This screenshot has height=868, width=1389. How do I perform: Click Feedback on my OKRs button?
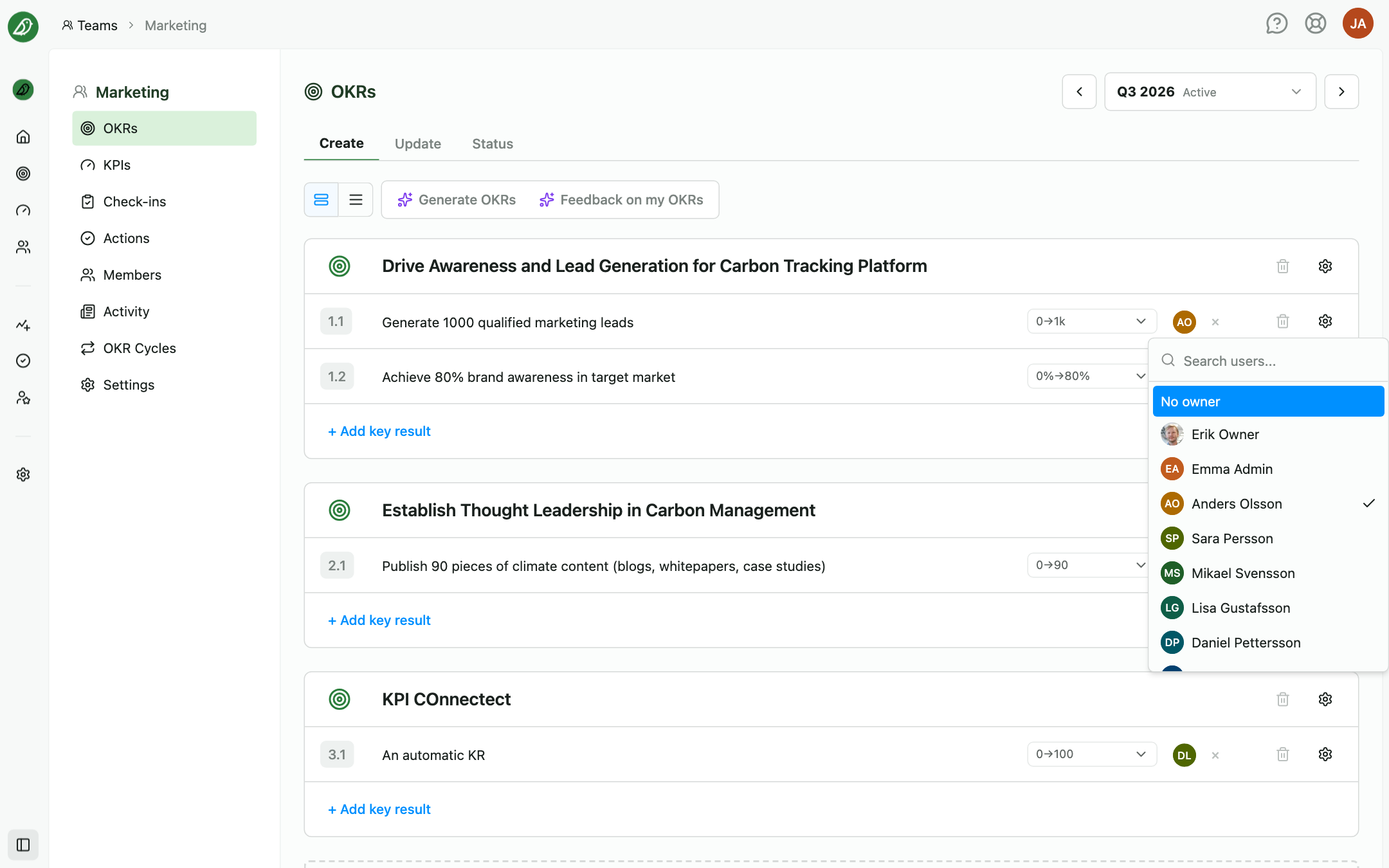(x=621, y=200)
